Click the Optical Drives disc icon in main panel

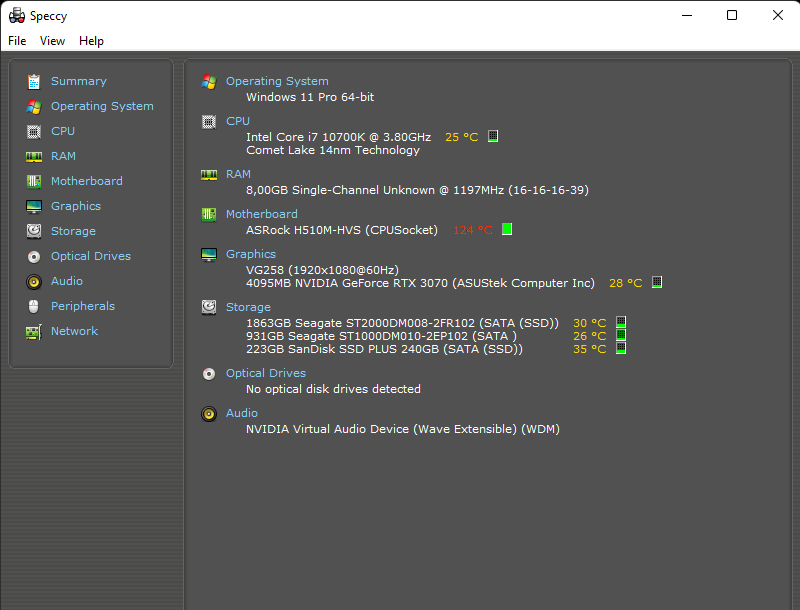[x=209, y=374]
